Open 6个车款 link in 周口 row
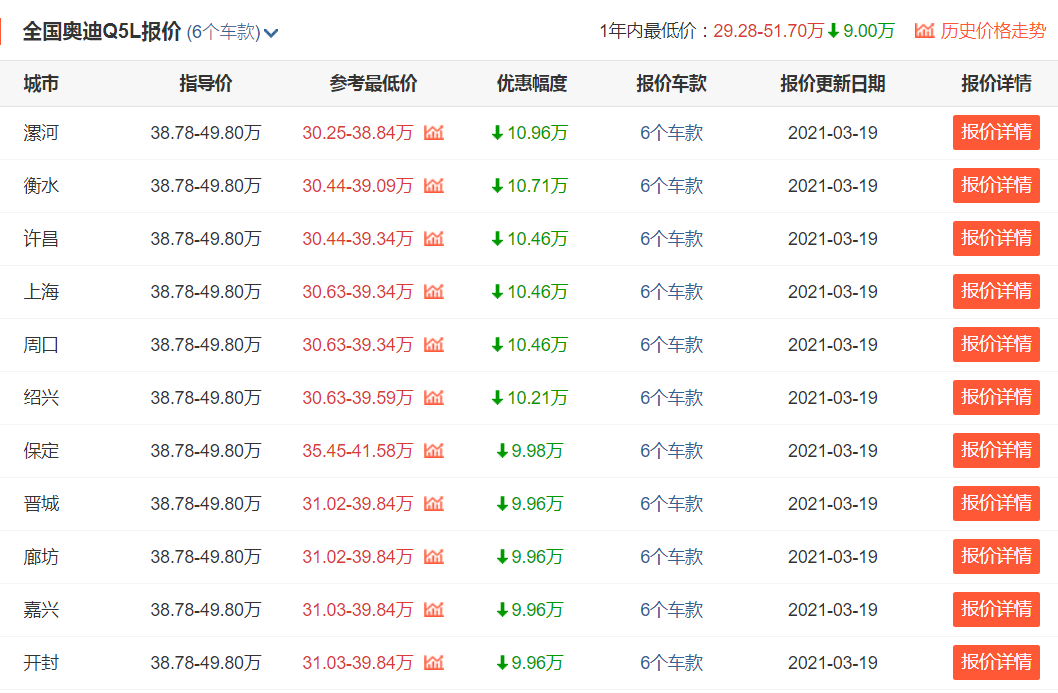 click(671, 345)
